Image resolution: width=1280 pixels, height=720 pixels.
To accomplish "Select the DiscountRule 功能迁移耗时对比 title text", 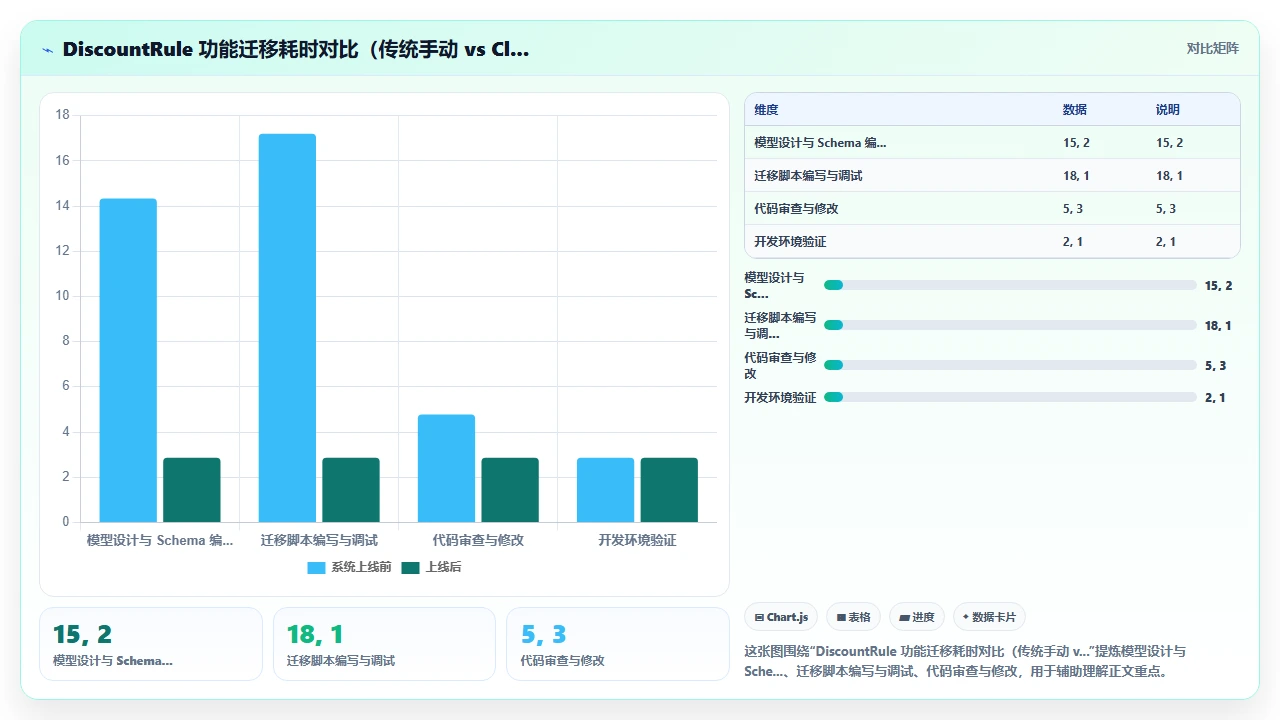I will pyautogui.click(x=296, y=49).
